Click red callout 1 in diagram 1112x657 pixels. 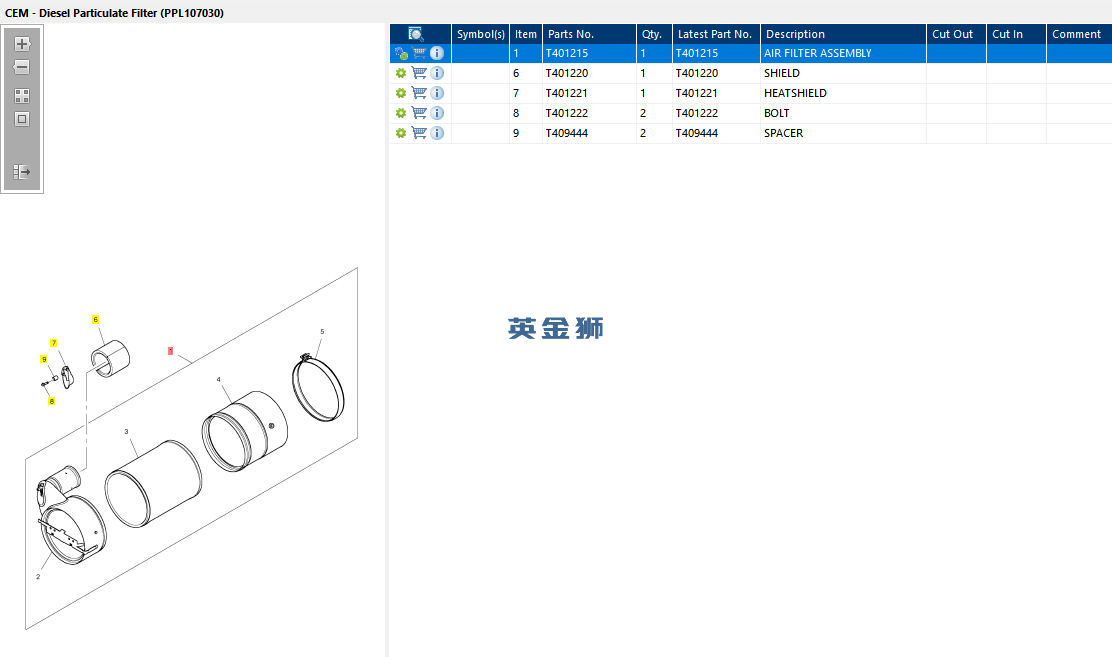(170, 351)
